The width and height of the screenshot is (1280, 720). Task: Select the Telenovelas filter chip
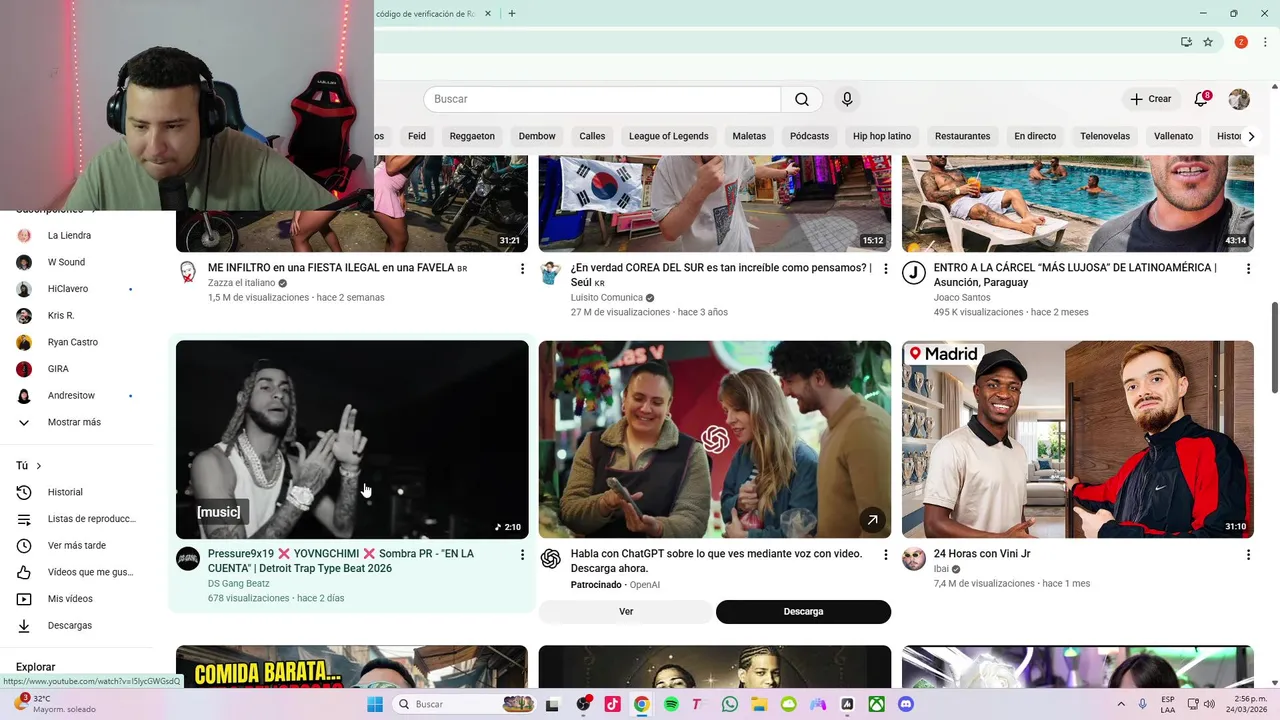click(x=1105, y=136)
